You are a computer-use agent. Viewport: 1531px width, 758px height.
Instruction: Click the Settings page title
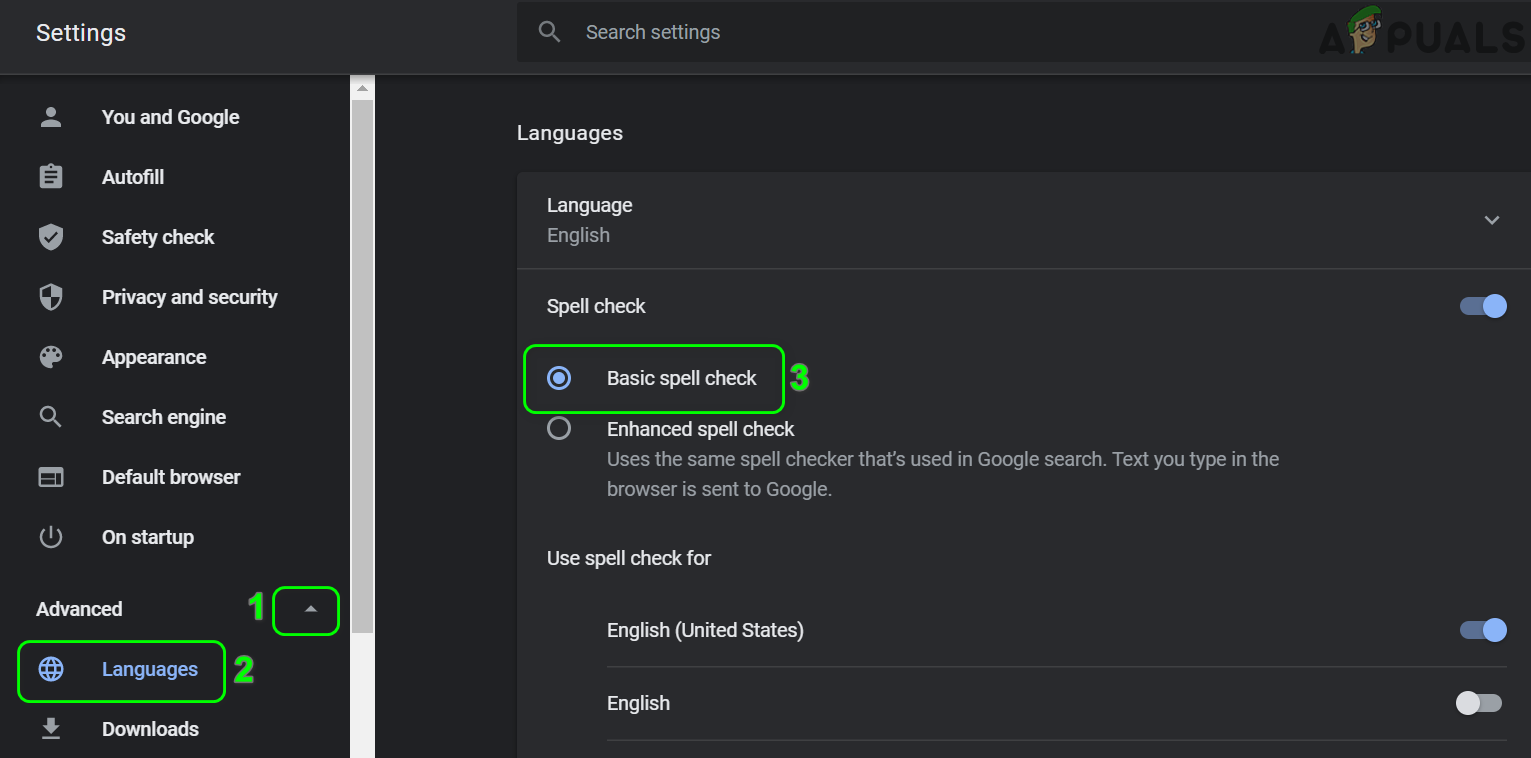click(x=81, y=33)
